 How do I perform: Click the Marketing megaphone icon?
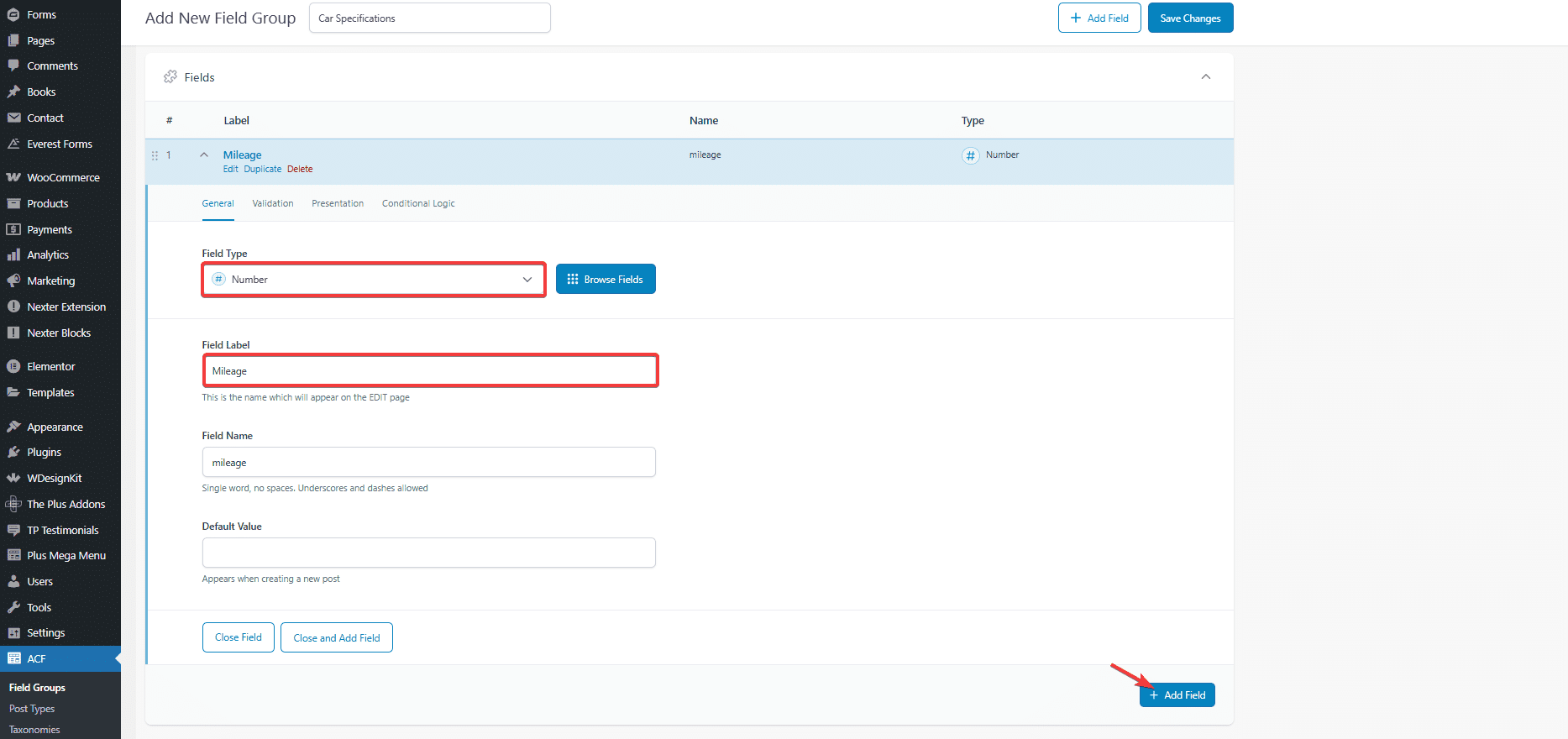13,280
